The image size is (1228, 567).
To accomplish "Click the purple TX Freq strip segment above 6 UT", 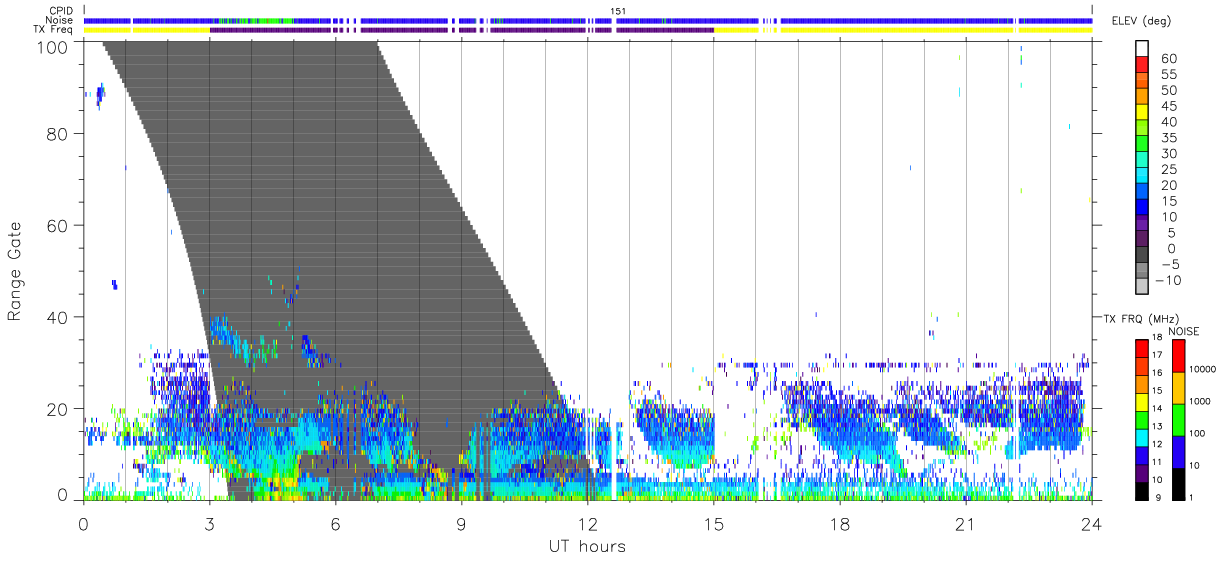I will point(335,30).
